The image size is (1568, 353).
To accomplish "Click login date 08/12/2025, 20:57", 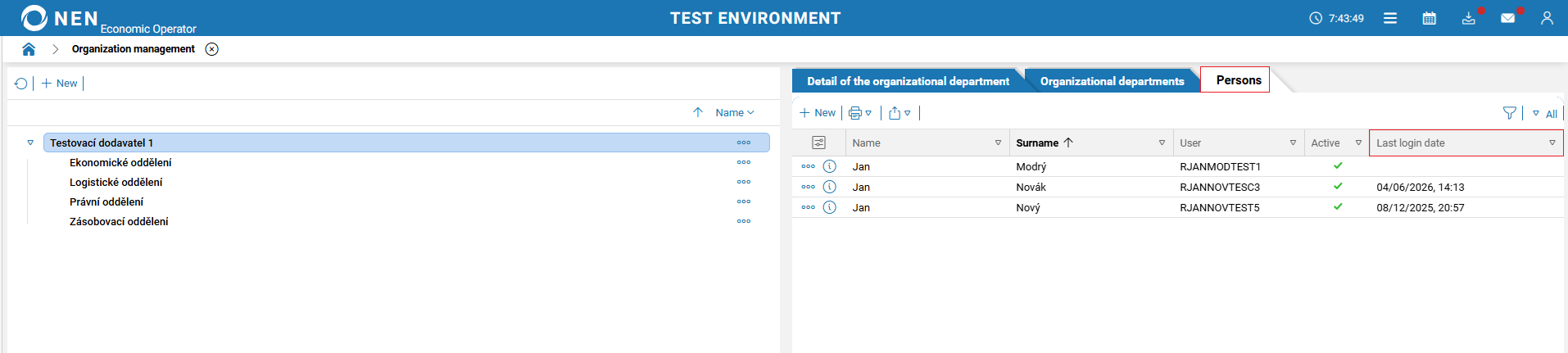I will (1421, 207).
